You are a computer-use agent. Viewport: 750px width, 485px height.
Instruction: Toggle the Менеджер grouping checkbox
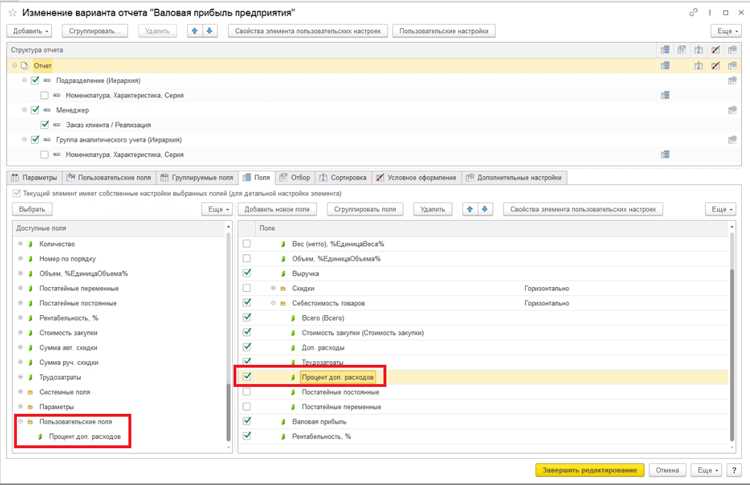pyautogui.click(x=35, y=110)
